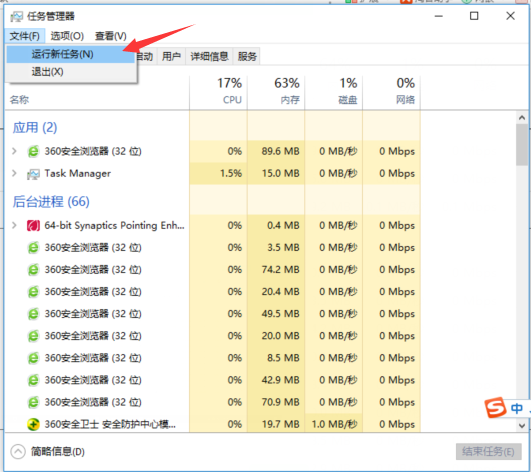Click icon of 360 browser using 49.5 MB

[33, 314]
